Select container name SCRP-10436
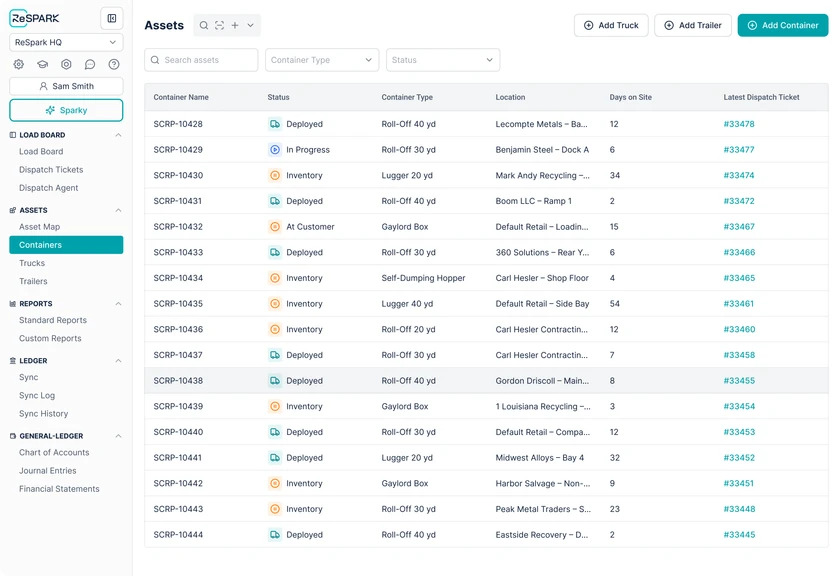 pos(178,330)
